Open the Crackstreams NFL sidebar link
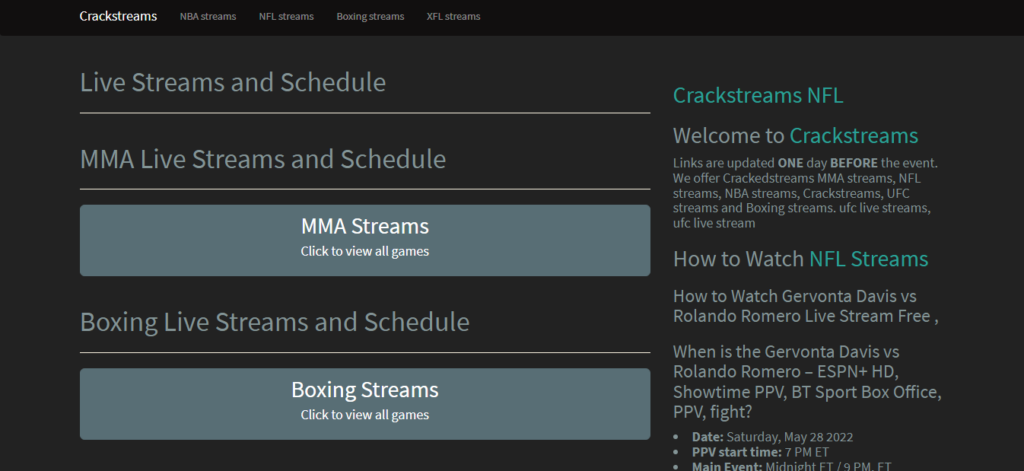 [758, 95]
